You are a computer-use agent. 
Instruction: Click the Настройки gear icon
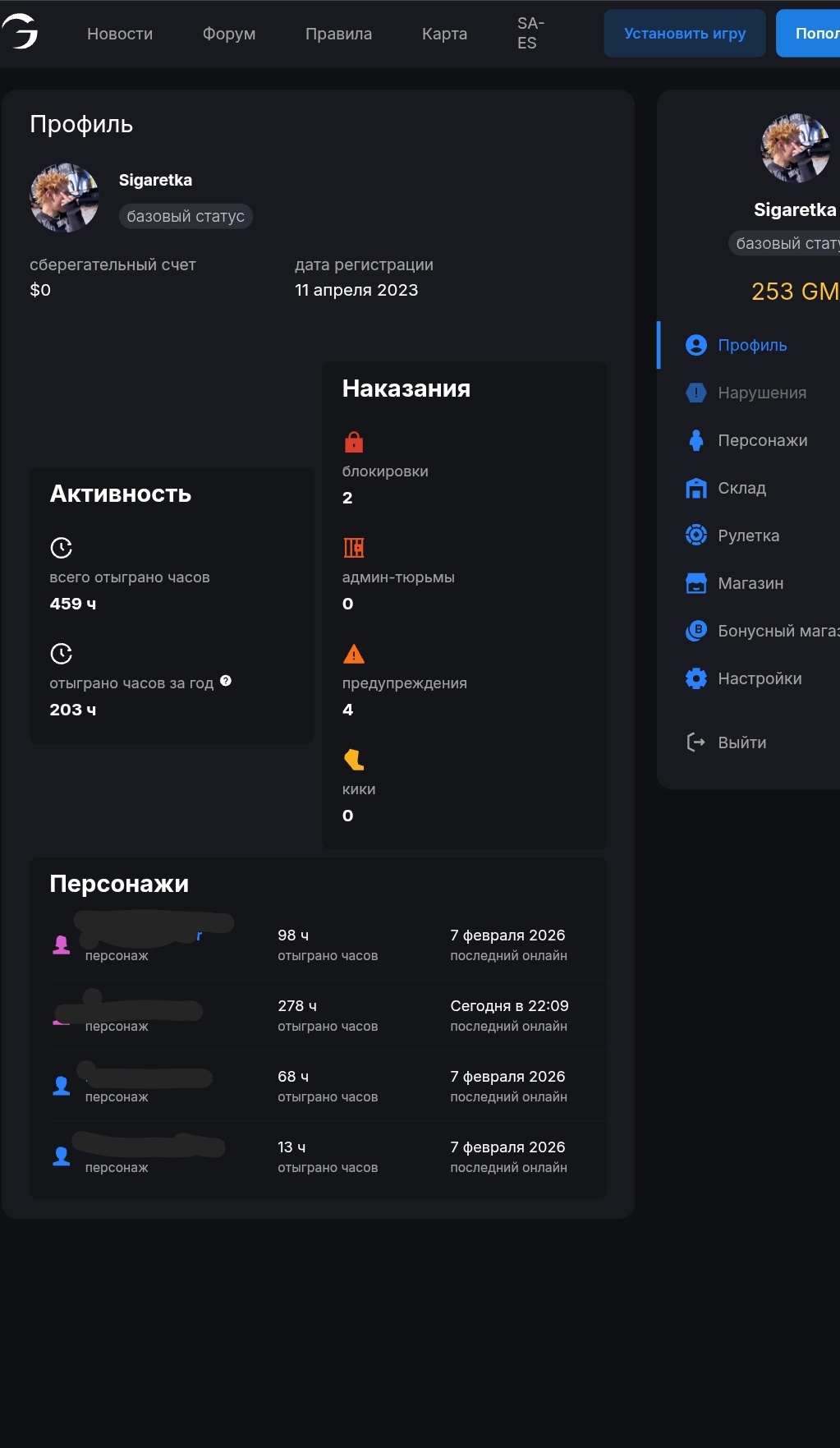coord(695,678)
